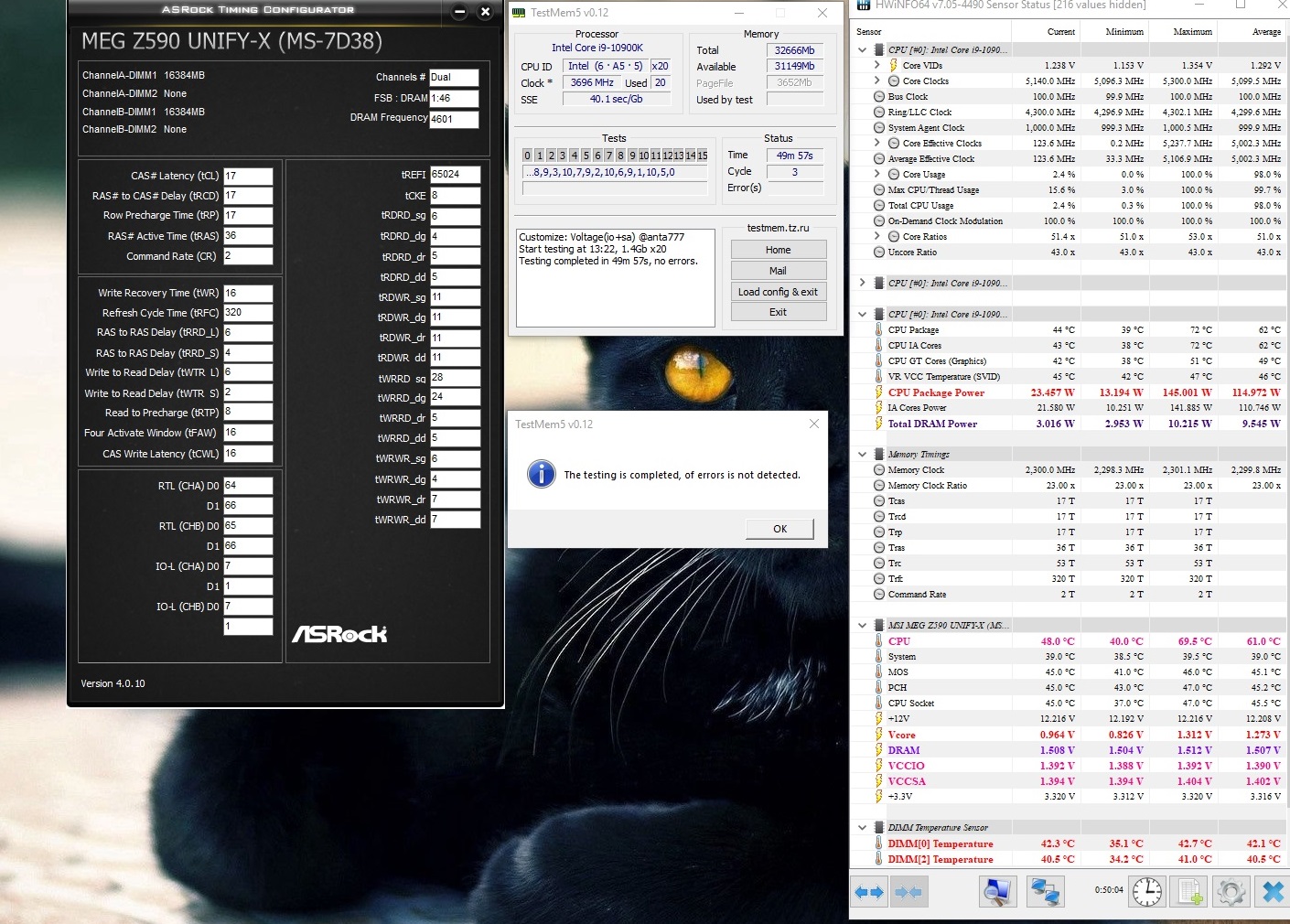Image resolution: width=1290 pixels, height=924 pixels.
Task: Click HWiNFO's blue expand-columns arrows button
Action: click(869, 892)
